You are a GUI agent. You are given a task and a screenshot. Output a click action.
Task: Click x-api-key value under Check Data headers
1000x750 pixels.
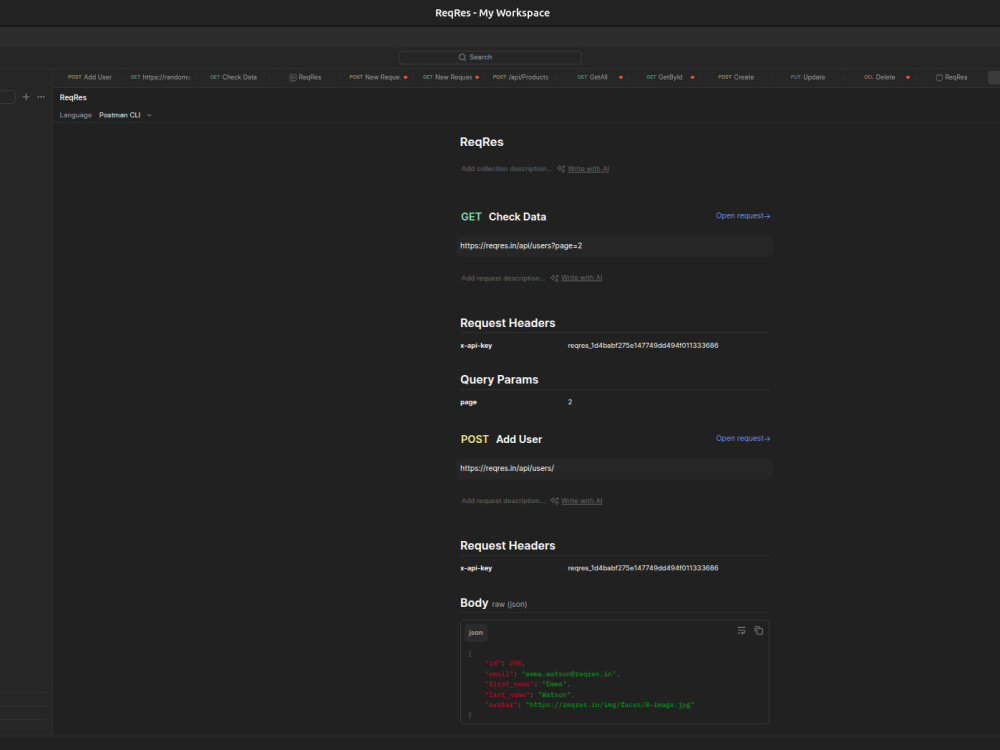tap(643, 346)
